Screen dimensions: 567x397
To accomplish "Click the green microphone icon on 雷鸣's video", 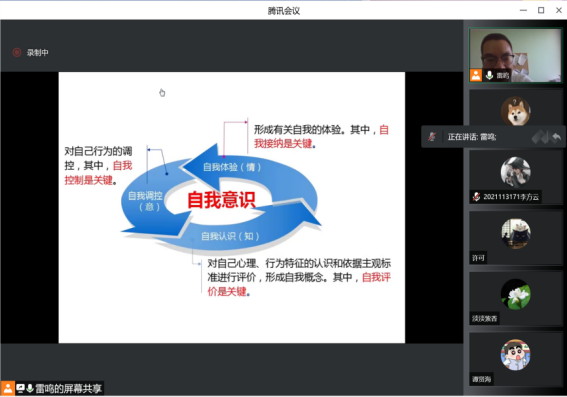I will click(489, 75).
